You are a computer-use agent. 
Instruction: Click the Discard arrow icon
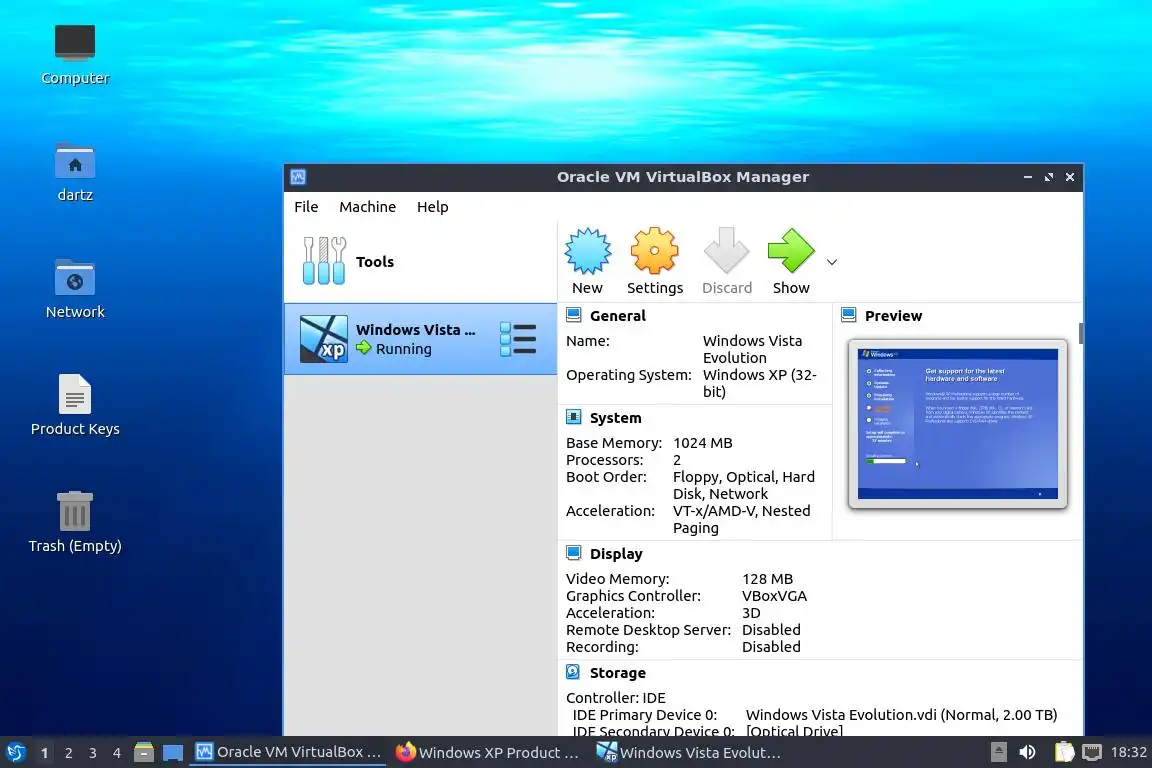[726, 251]
